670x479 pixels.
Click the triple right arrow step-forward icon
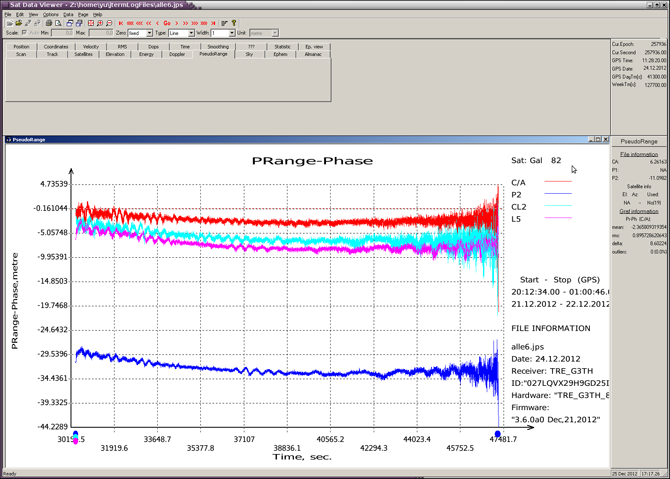[195, 23]
